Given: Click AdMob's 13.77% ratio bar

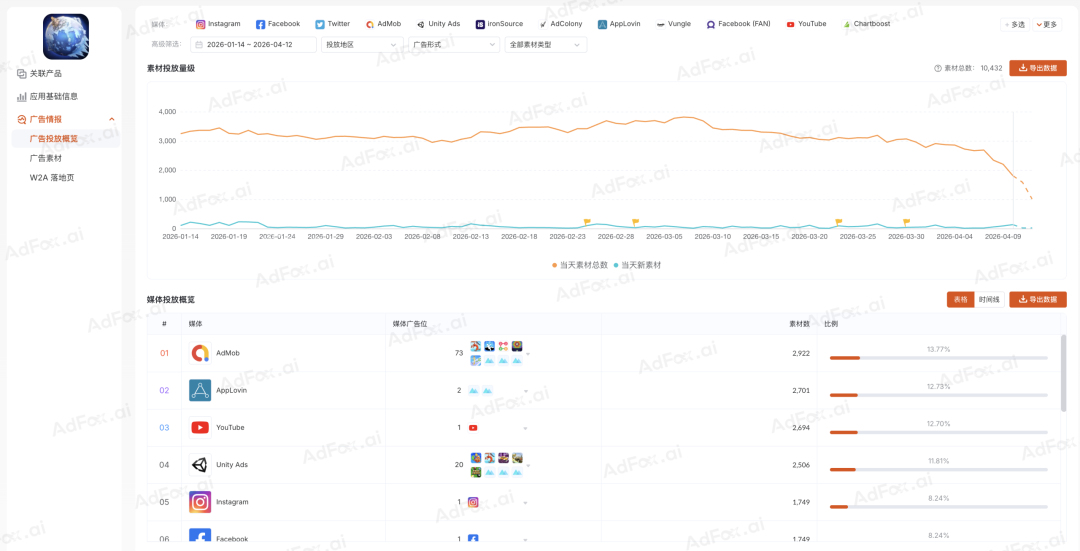Looking at the screenshot, I should 938,357.
